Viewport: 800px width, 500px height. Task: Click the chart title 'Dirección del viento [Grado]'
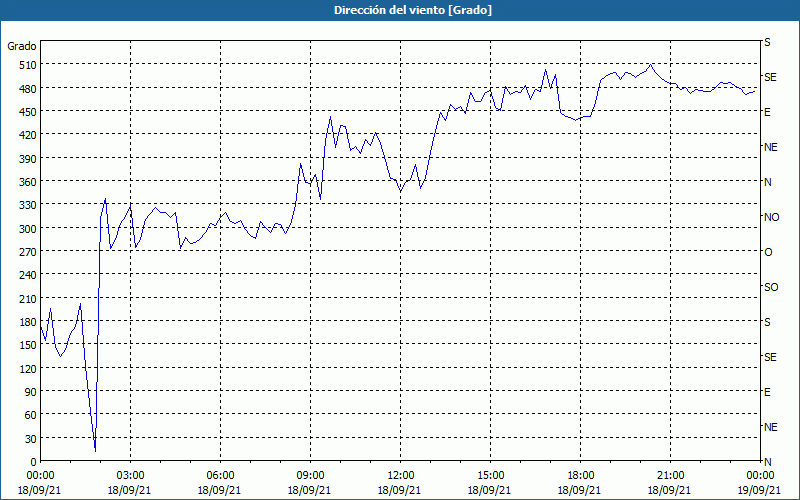(x=413, y=10)
